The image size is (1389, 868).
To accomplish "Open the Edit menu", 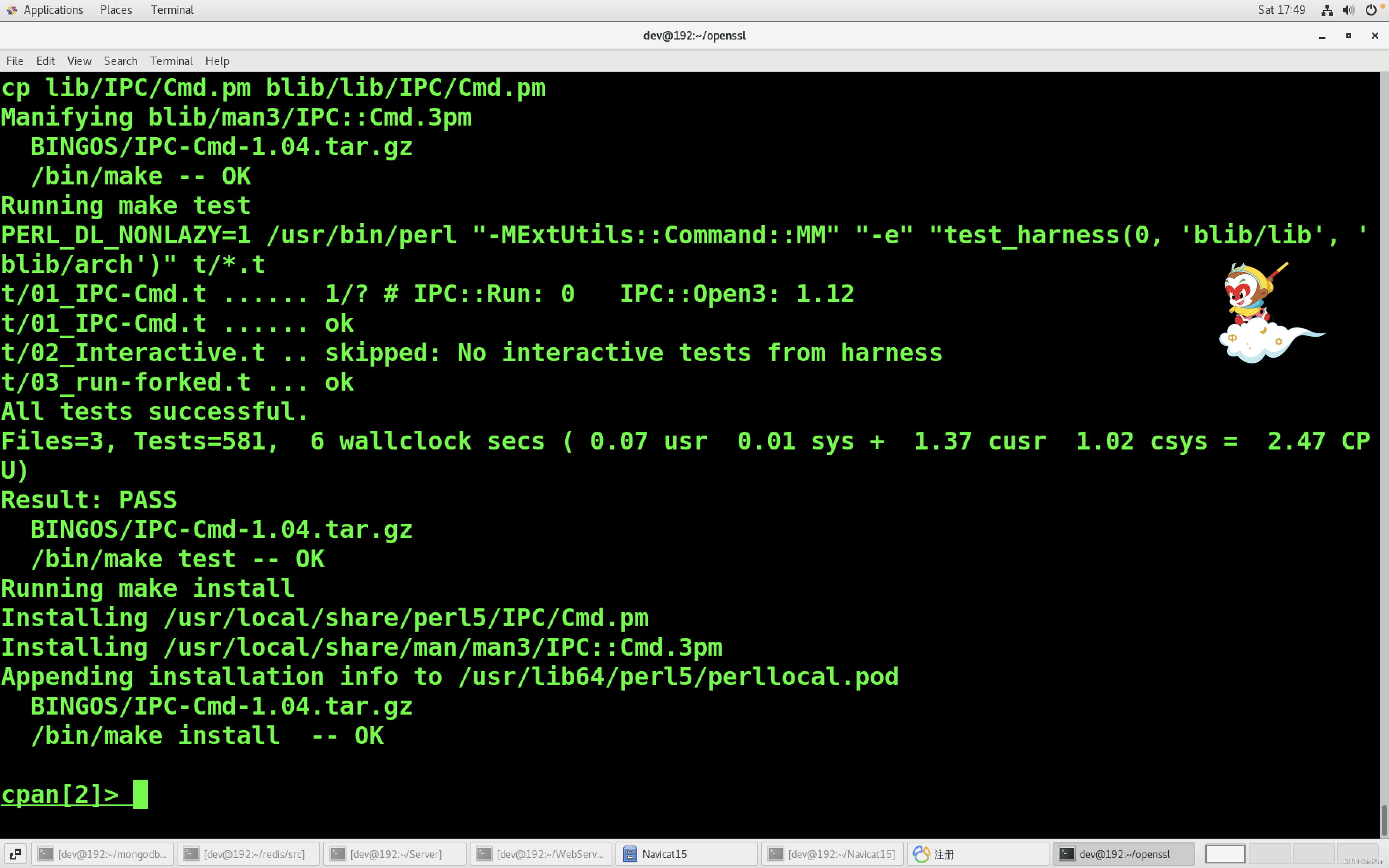I will tap(45, 61).
